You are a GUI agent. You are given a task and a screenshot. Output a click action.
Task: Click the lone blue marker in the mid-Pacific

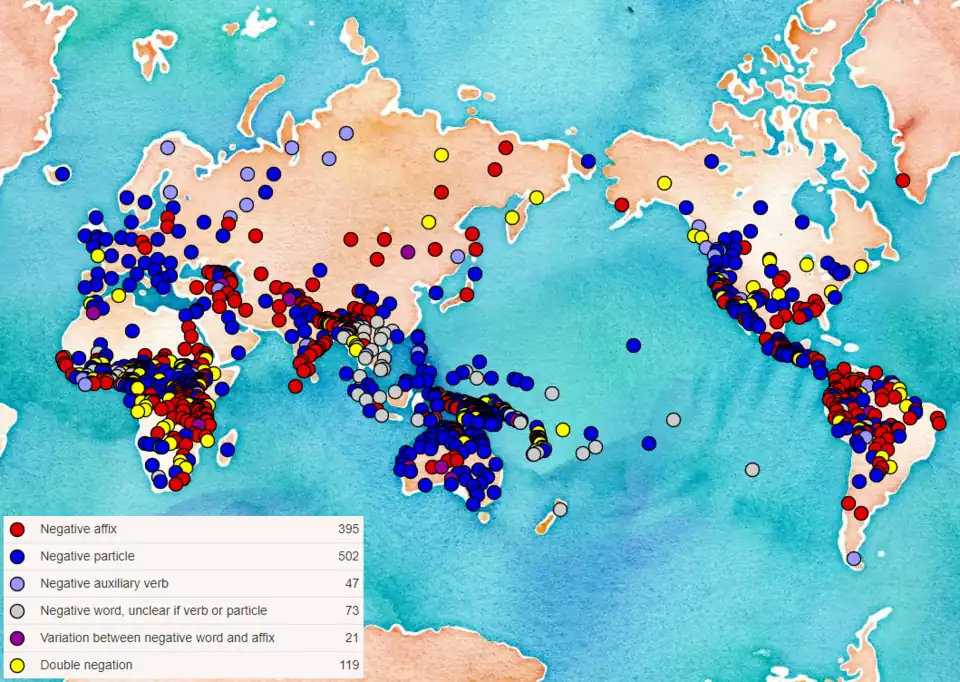tap(634, 345)
